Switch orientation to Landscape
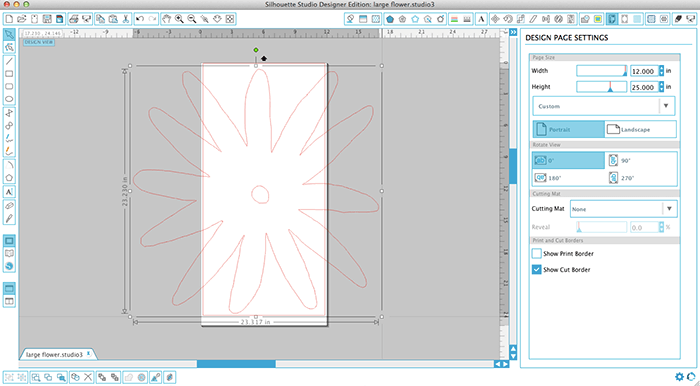 click(x=640, y=129)
